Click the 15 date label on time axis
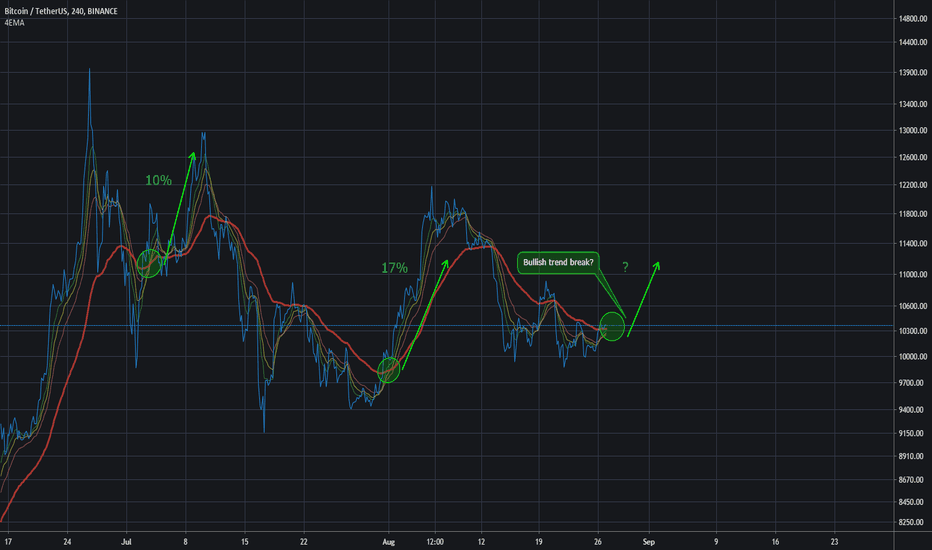Viewport: 932px width, 550px height. pos(244,542)
